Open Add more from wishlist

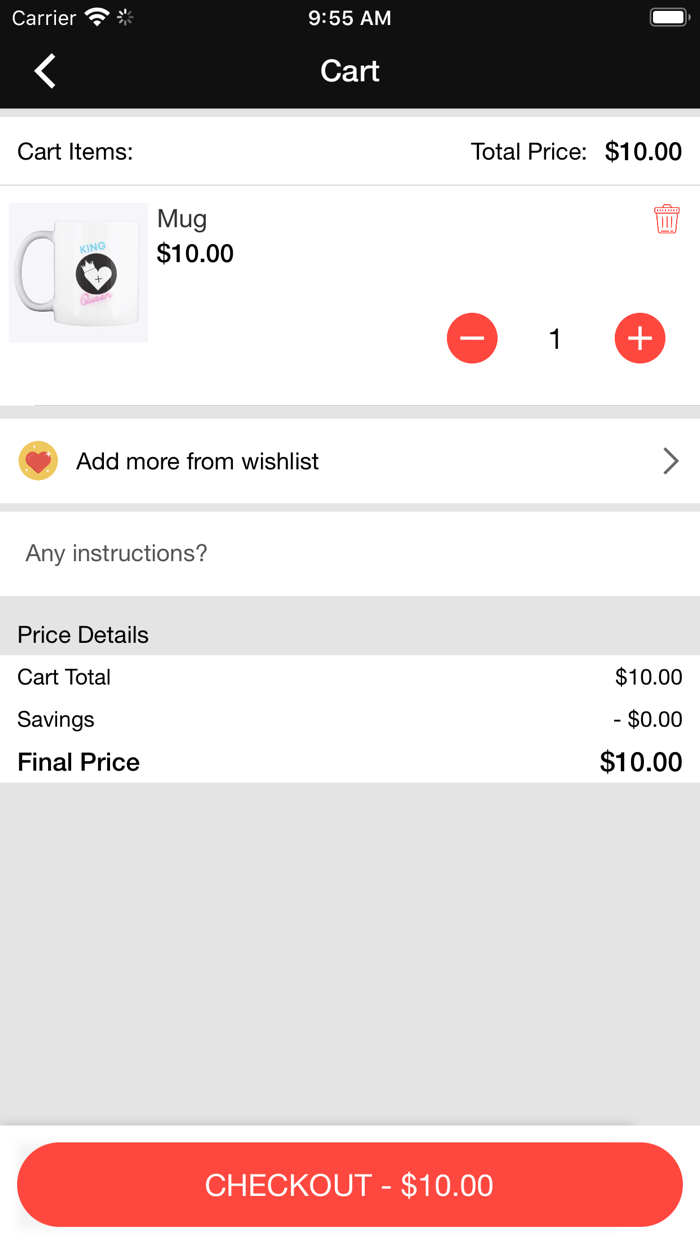coord(198,461)
